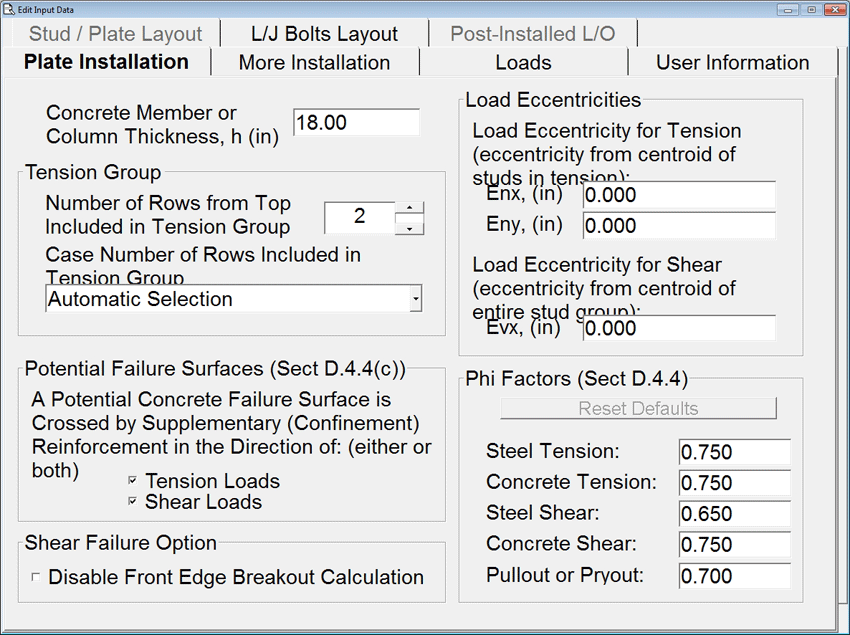Decrease number of rows with down arrow
This screenshot has width=850, height=635.
(409, 228)
